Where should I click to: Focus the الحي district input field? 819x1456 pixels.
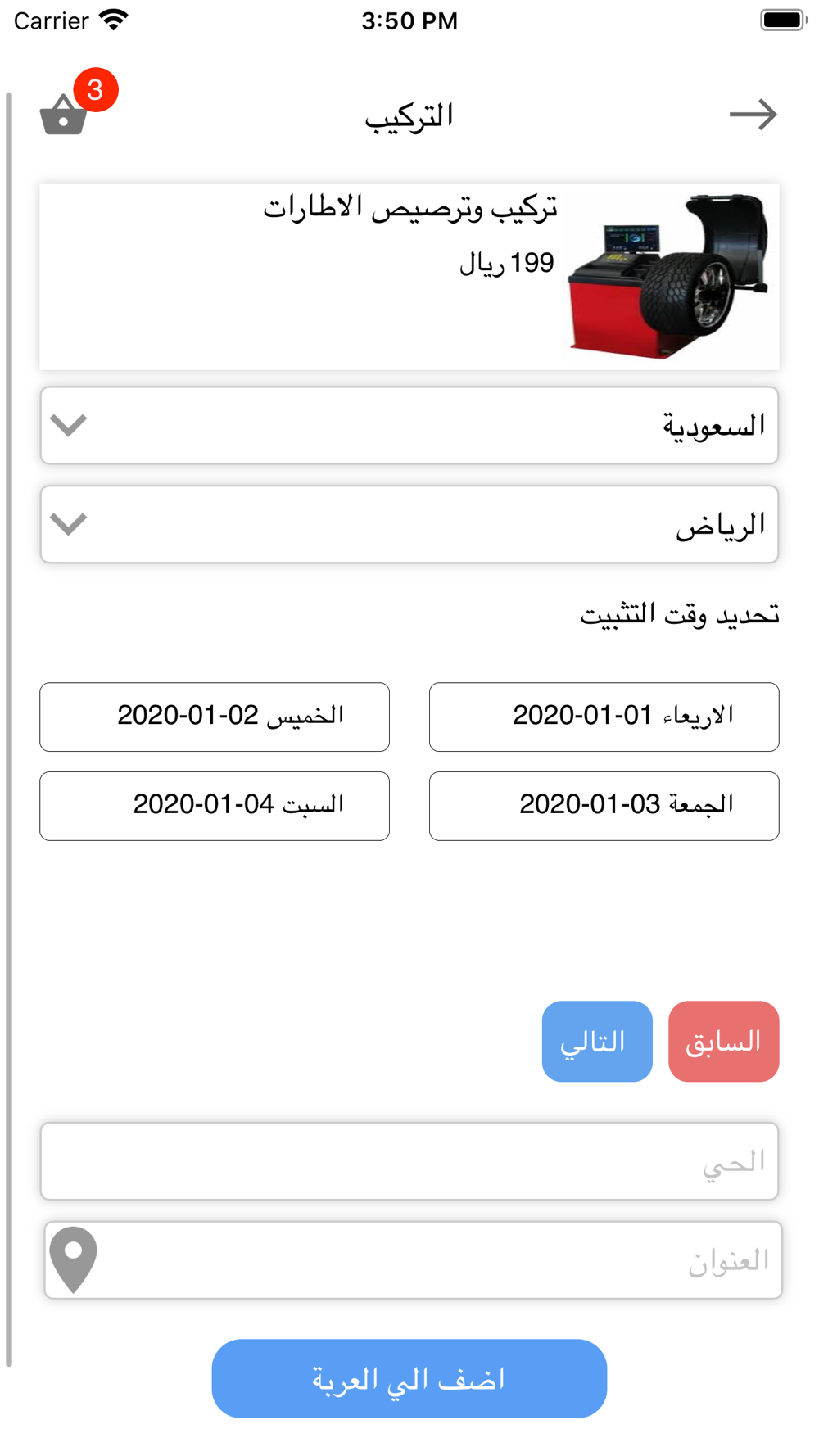click(x=409, y=1161)
